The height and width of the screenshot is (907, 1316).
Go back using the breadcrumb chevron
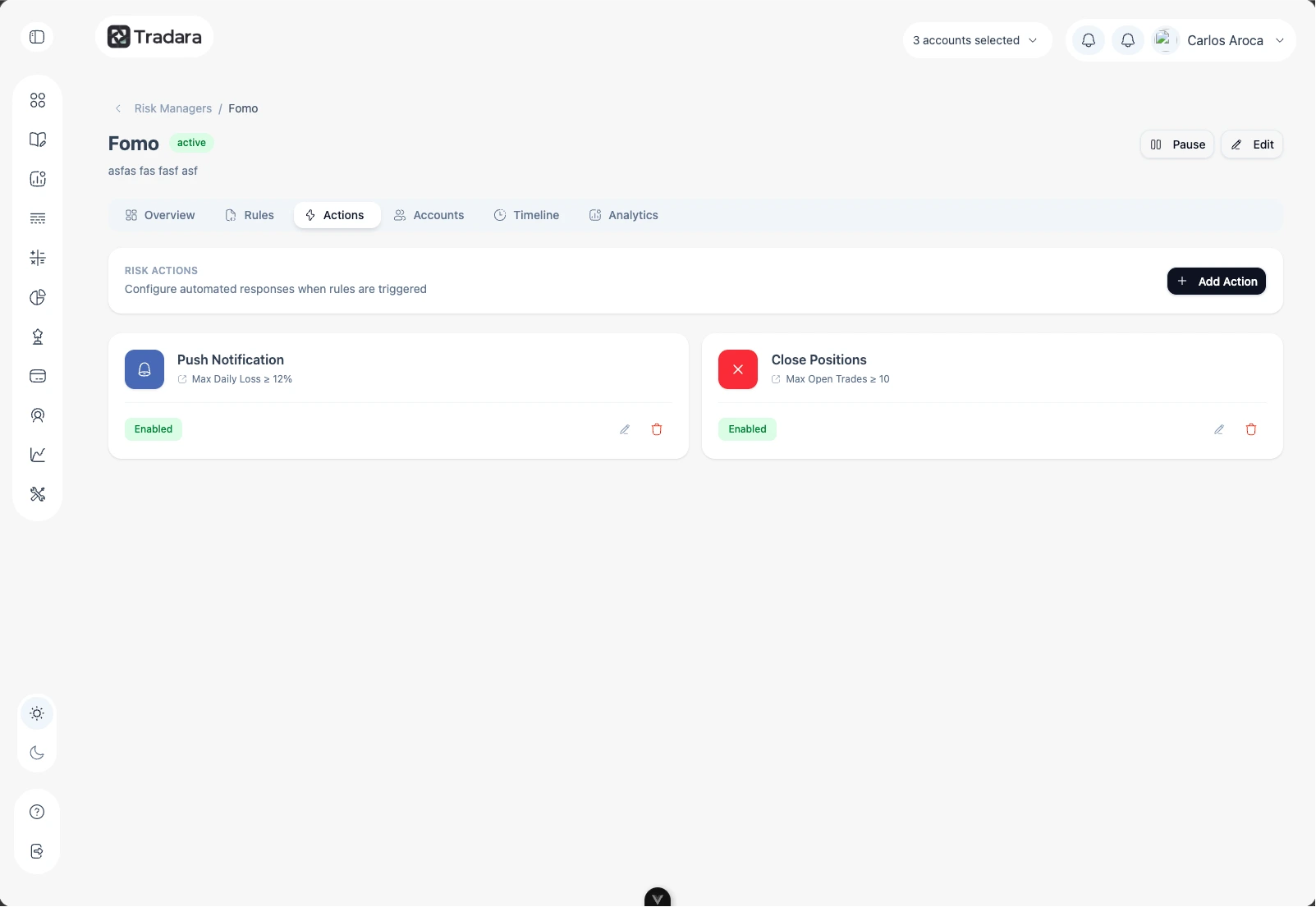[118, 108]
